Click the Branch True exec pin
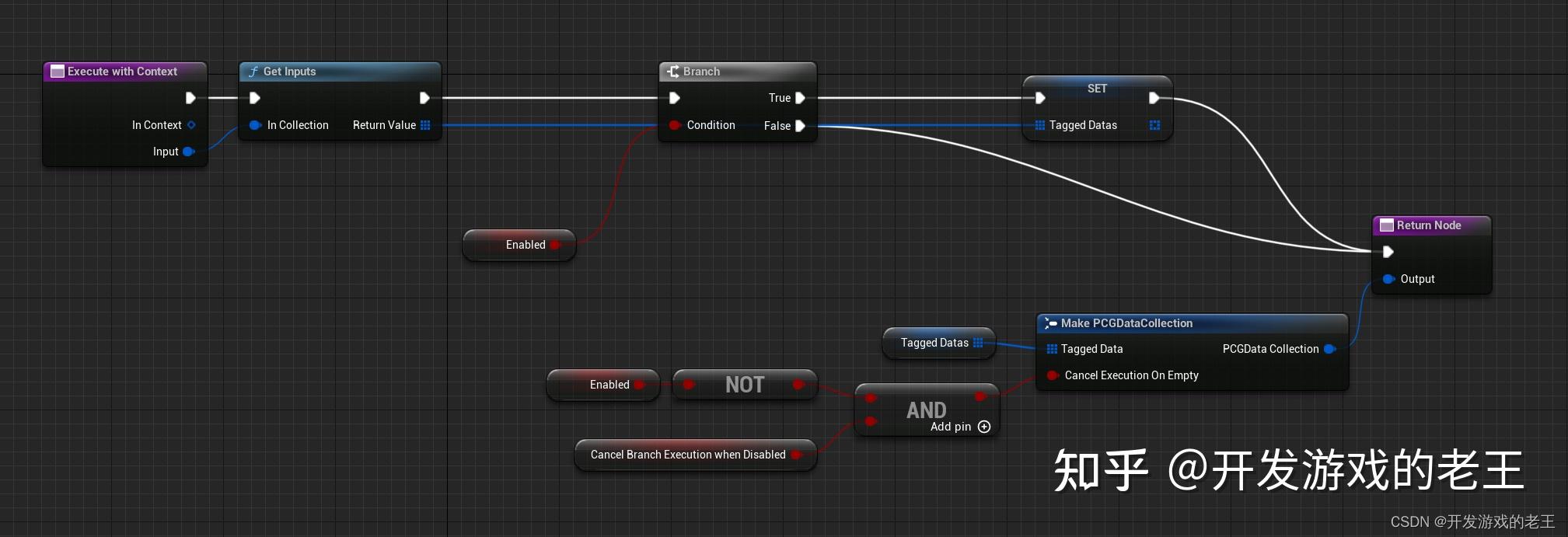The height and width of the screenshot is (537, 1568). click(x=800, y=98)
